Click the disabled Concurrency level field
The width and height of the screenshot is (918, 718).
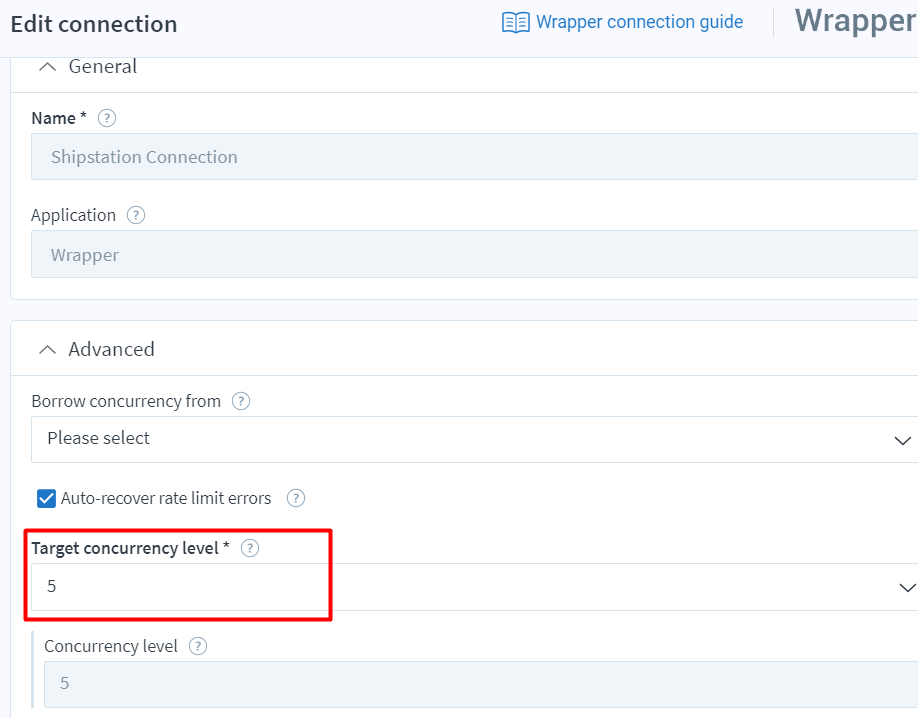481,684
